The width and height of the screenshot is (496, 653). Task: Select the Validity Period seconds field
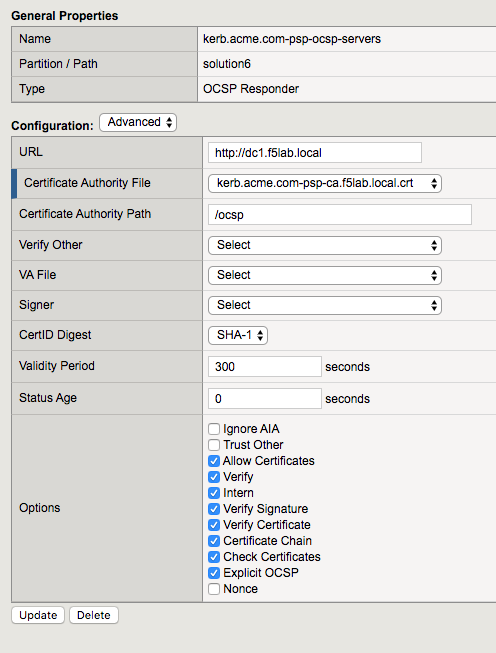click(x=265, y=366)
